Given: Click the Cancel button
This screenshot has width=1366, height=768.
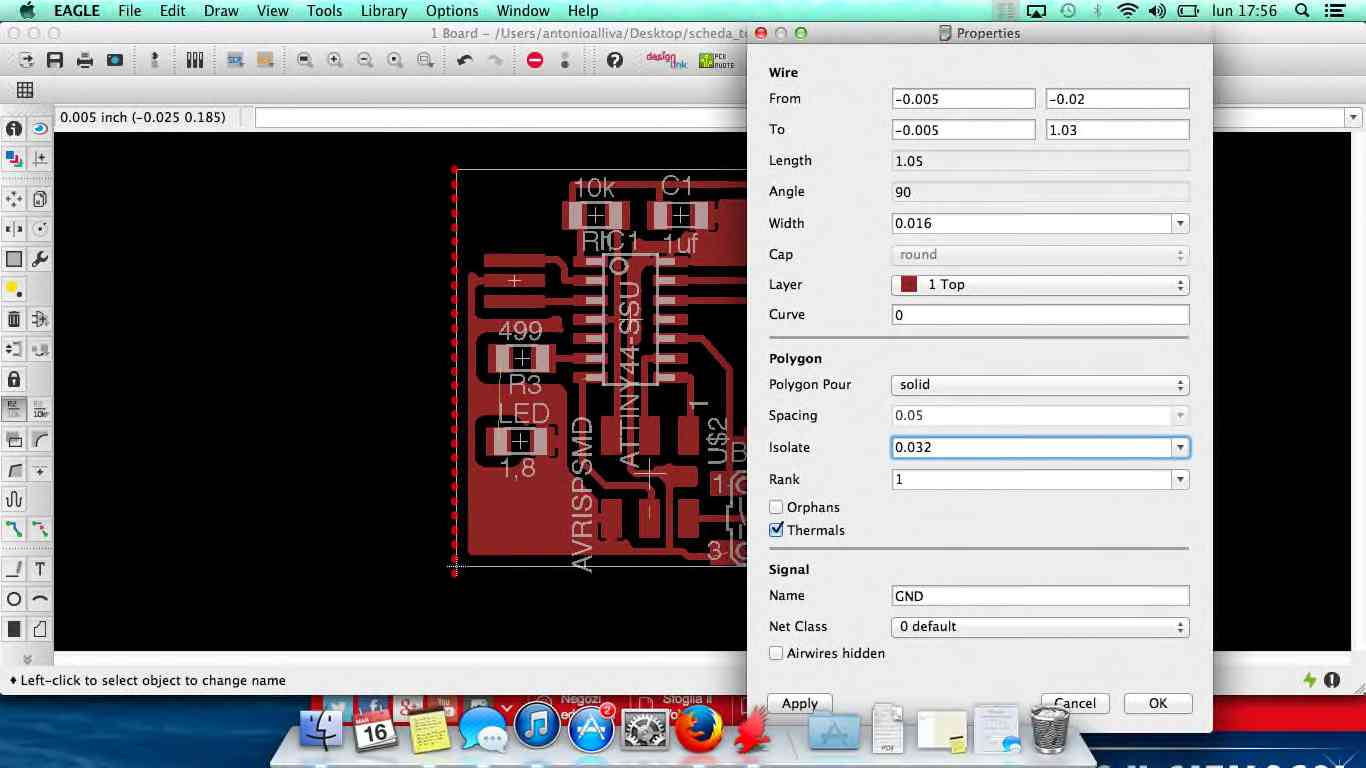Looking at the screenshot, I should [1076, 703].
